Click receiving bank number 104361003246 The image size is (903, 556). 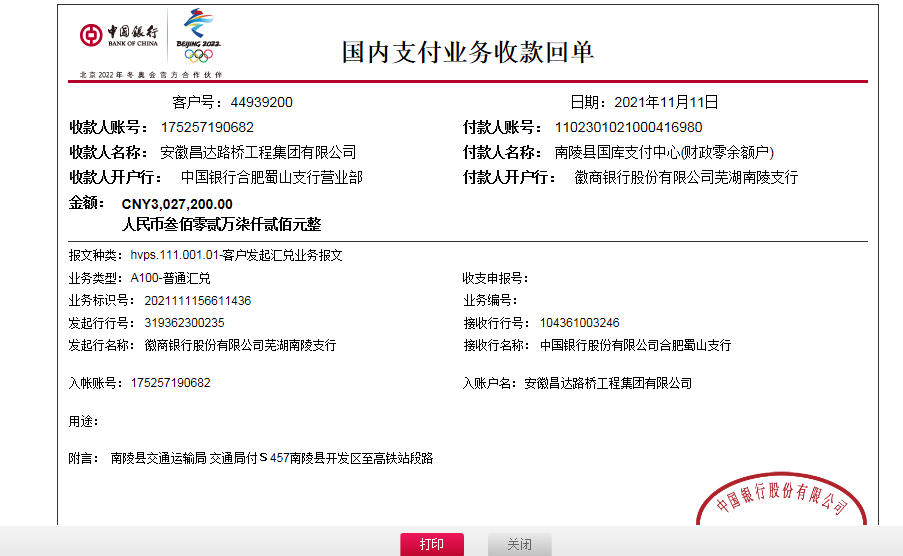coord(579,322)
